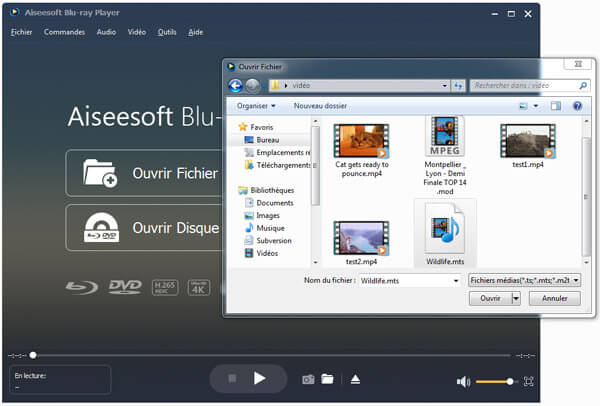Click the Stop playback button
600x406 pixels.
pyautogui.click(x=232, y=379)
